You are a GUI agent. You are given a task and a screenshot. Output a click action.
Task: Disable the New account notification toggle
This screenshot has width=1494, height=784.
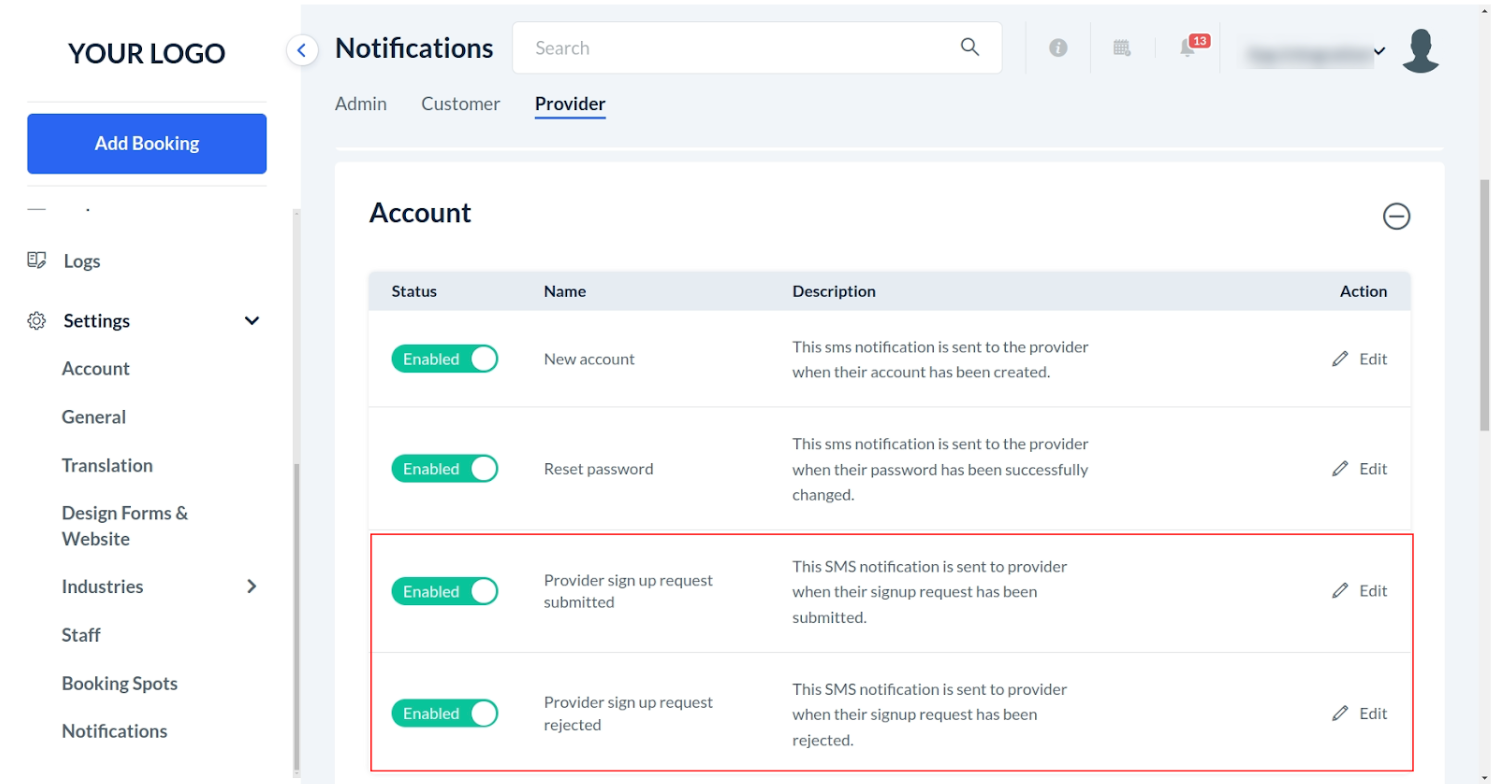pyautogui.click(x=445, y=359)
